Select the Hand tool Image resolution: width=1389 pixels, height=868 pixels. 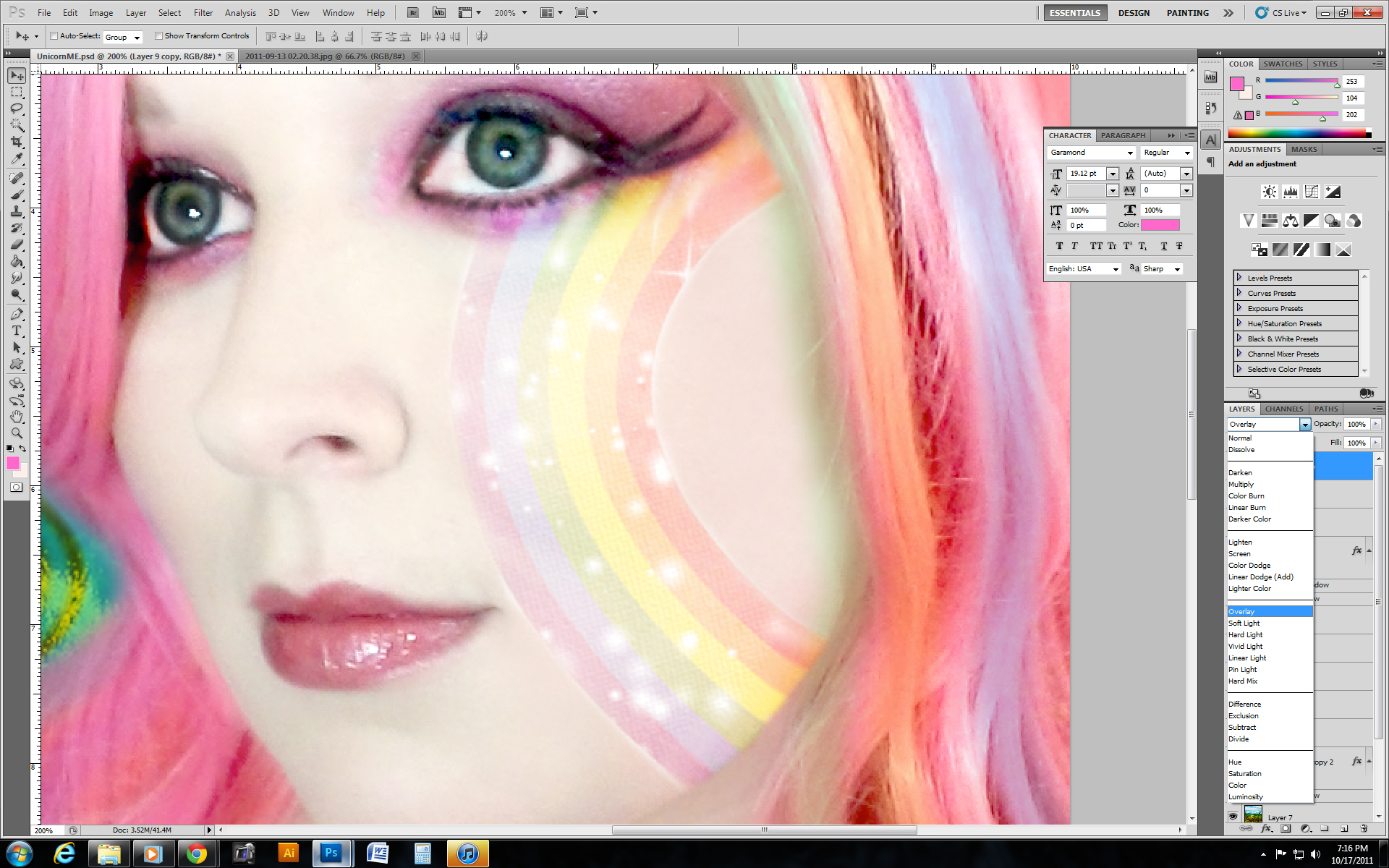[x=17, y=417]
